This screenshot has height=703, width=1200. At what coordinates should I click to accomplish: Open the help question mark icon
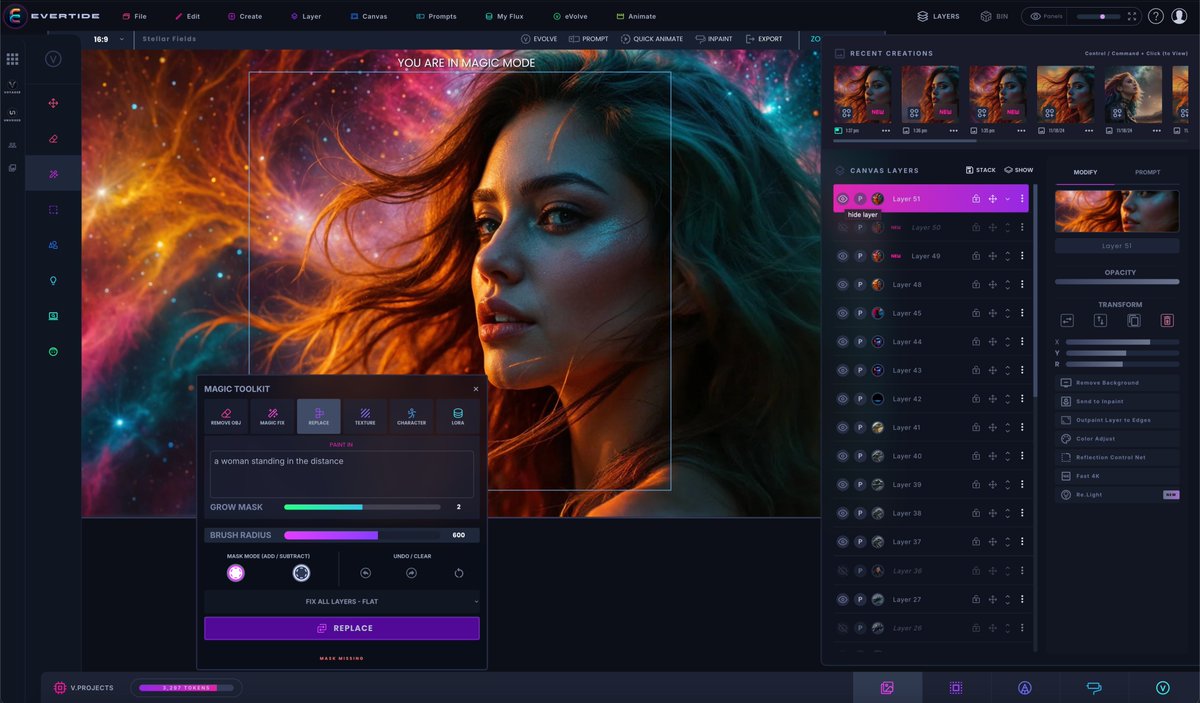tap(1156, 16)
